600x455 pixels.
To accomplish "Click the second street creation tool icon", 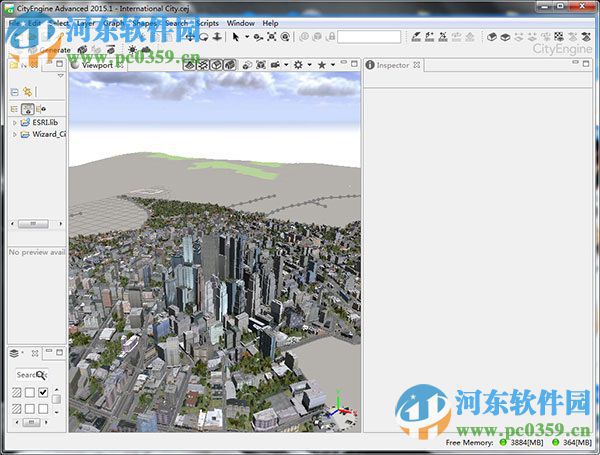I will click(x=430, y=37).
